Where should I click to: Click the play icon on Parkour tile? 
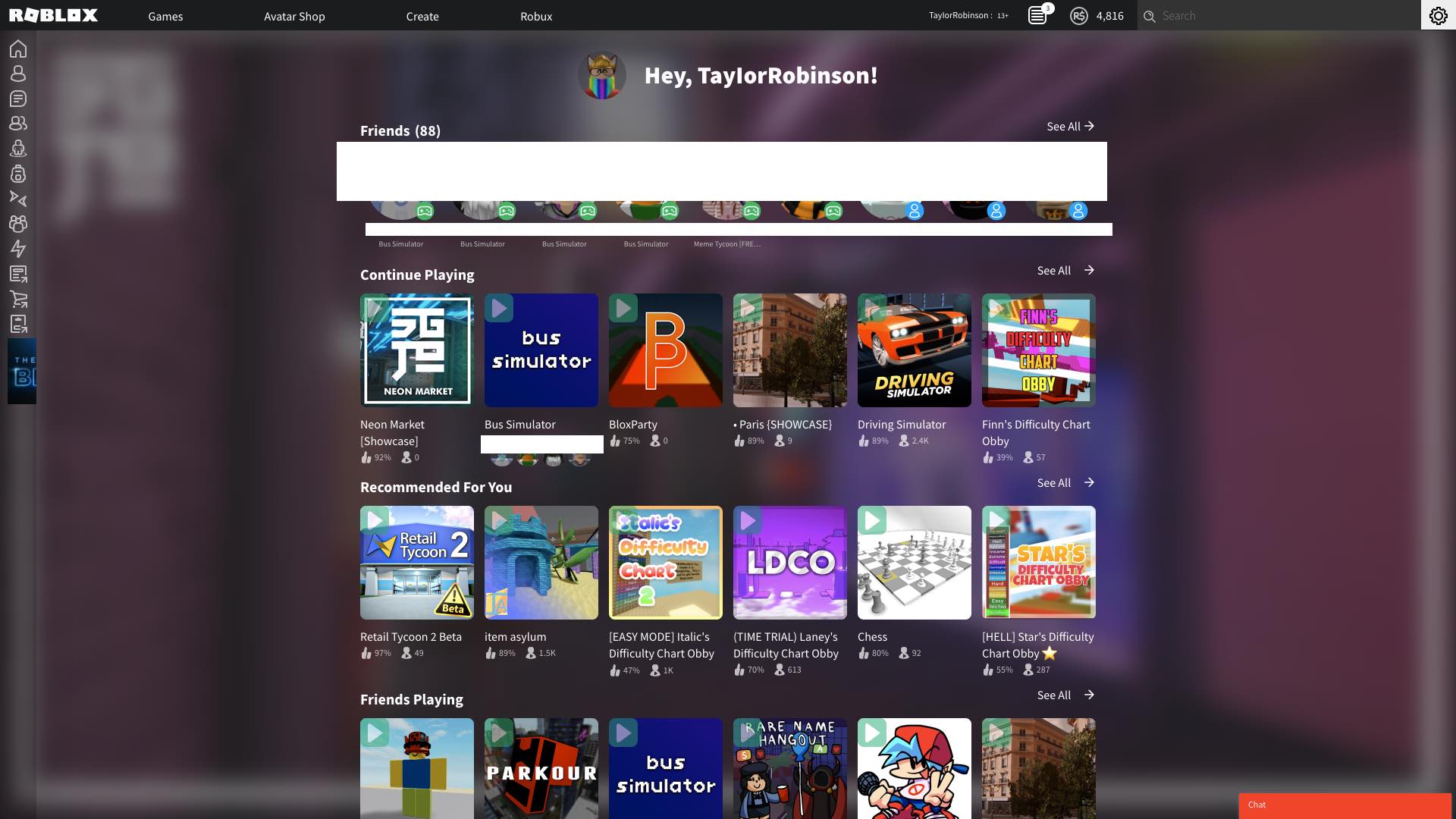point(499,733)
